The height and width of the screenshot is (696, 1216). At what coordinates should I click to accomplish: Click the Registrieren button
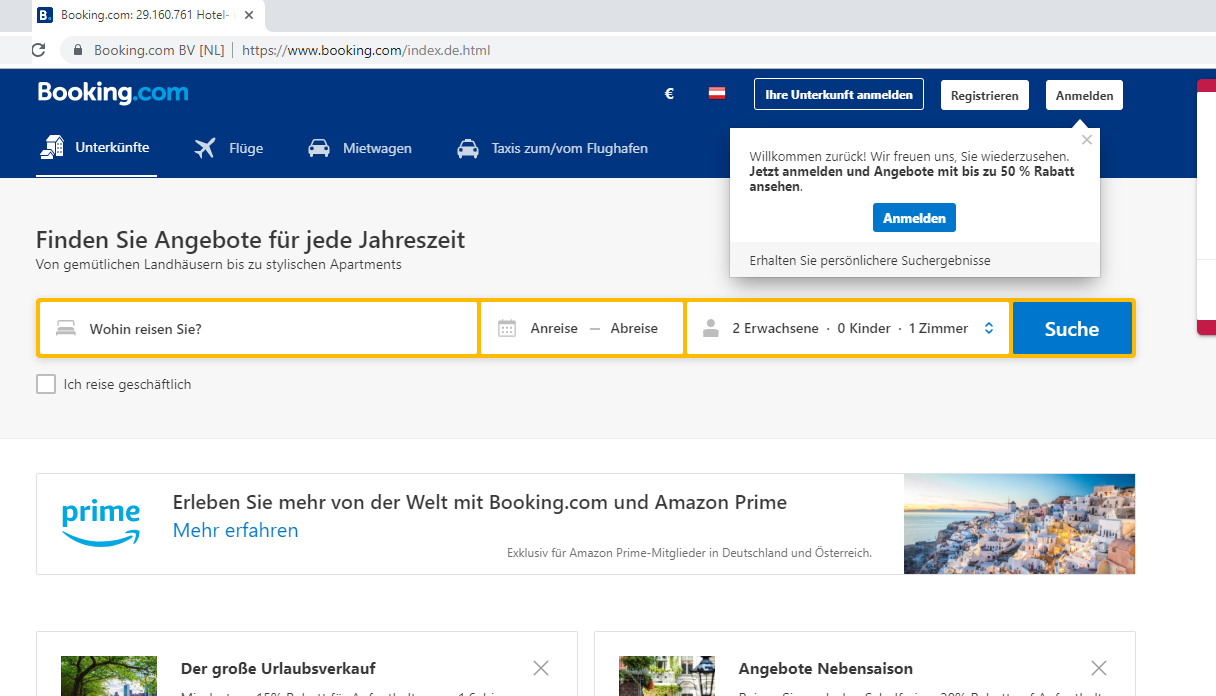click(x=985, y=95)
